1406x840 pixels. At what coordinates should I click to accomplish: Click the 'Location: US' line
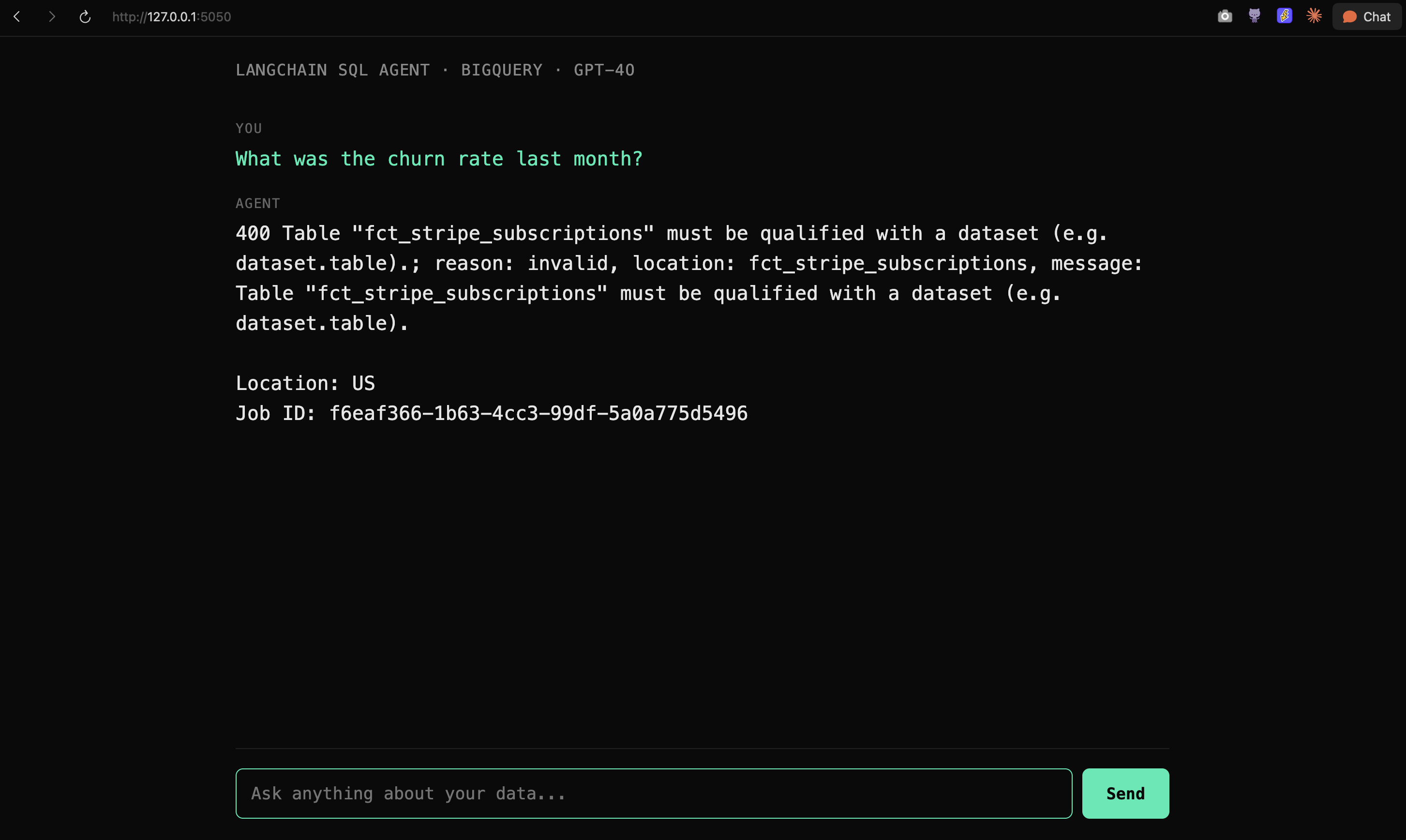pyautogui.click(x=305, y=383)
